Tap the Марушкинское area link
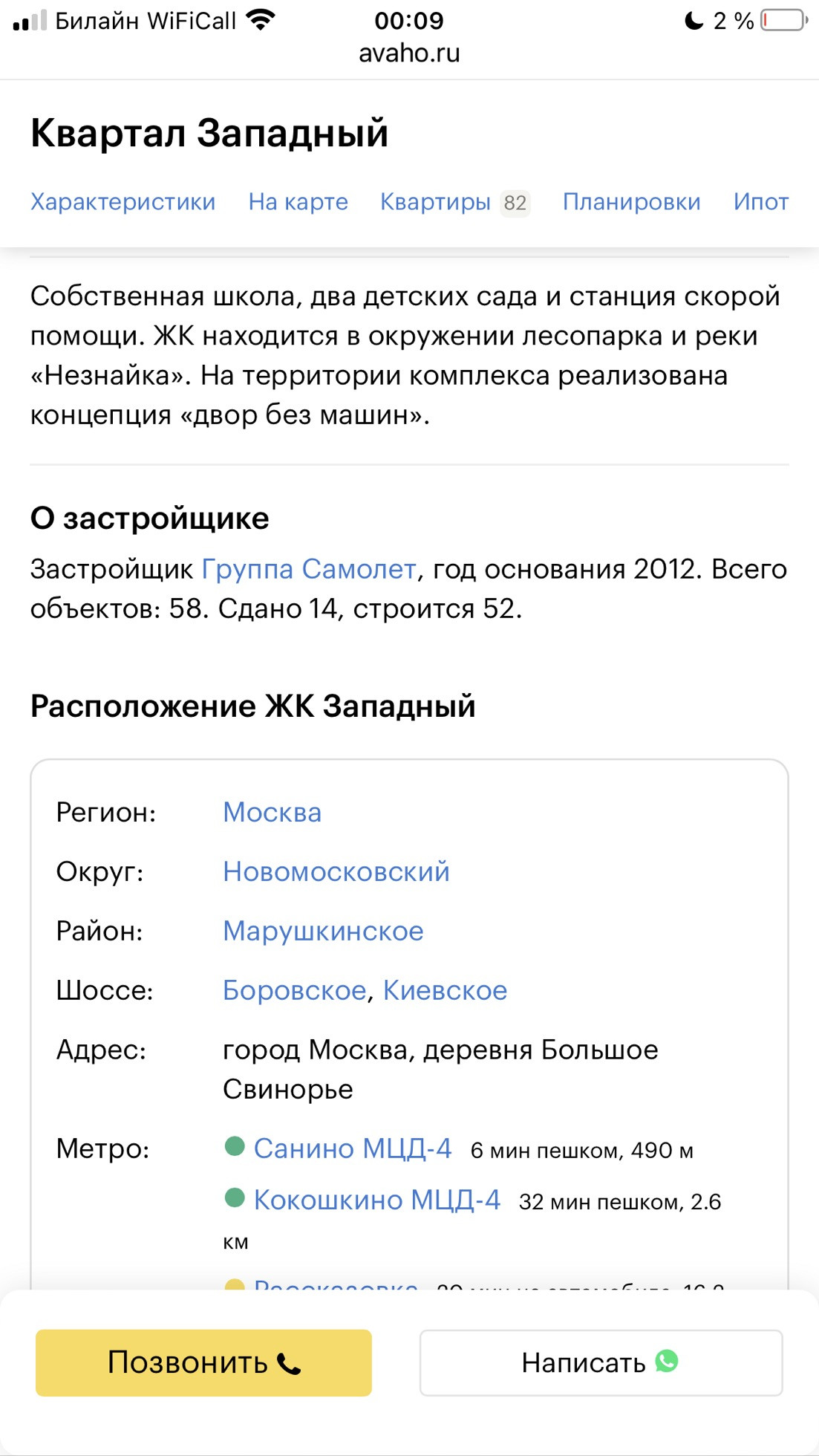The height and width of the screenshot is (1456, 819). click(x=323, y=931)
